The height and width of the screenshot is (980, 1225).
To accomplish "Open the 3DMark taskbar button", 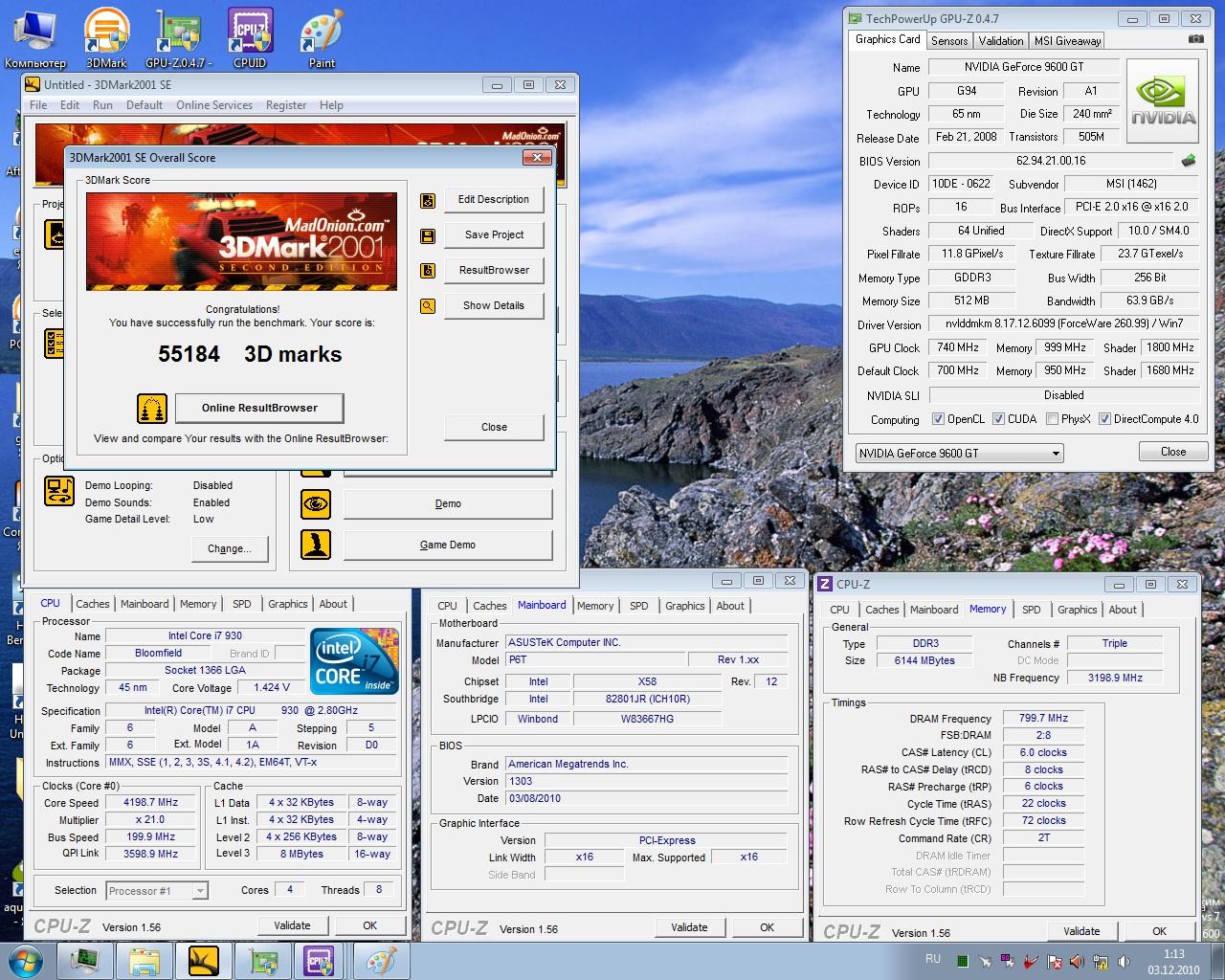I will (203, 960).
